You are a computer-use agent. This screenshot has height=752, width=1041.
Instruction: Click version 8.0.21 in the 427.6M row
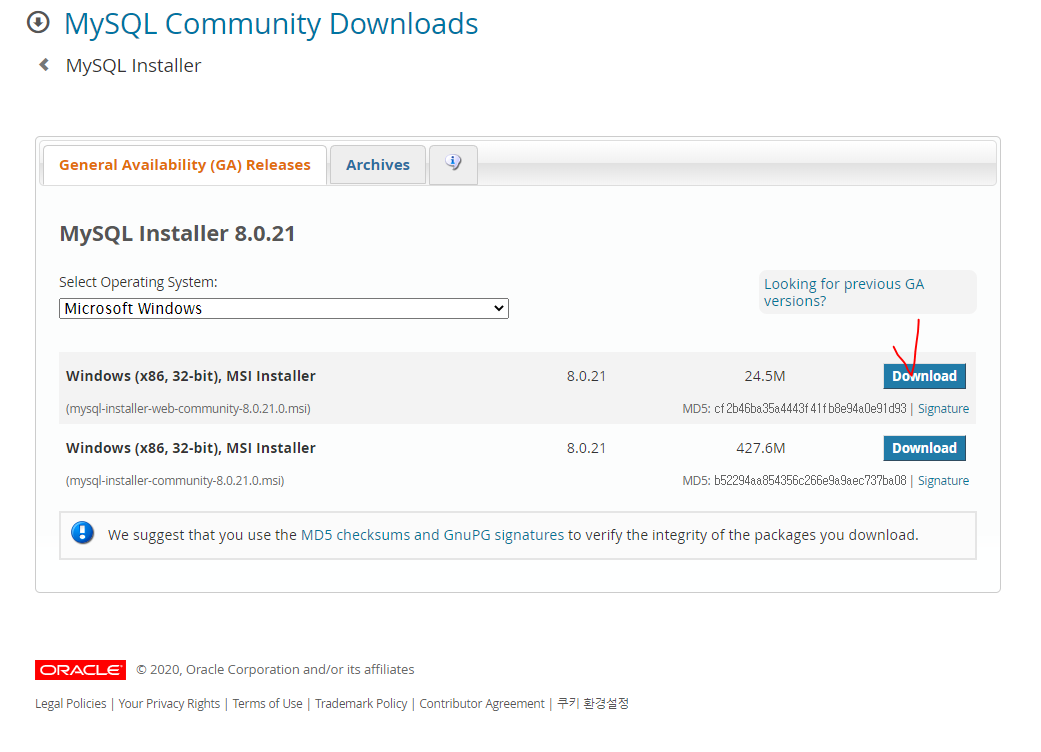[586, 448]
